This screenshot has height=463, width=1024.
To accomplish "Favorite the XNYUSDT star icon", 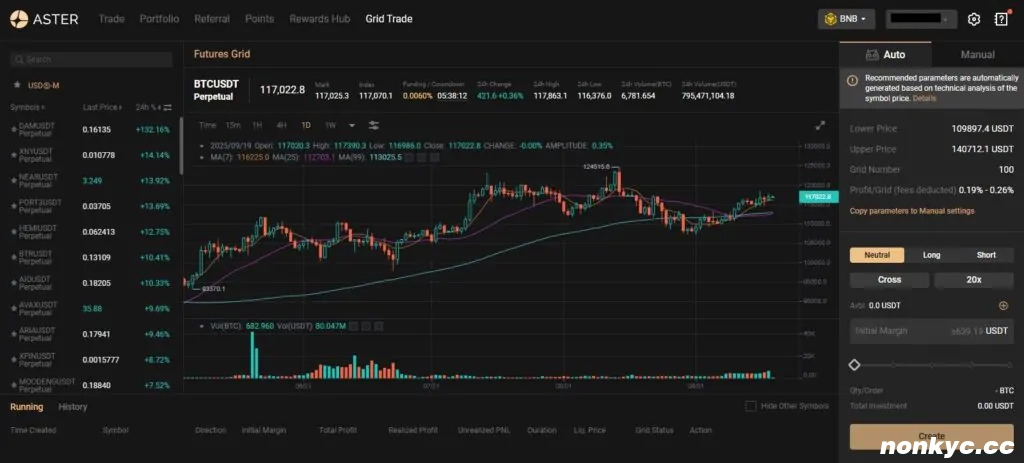I will click(14, 155).
